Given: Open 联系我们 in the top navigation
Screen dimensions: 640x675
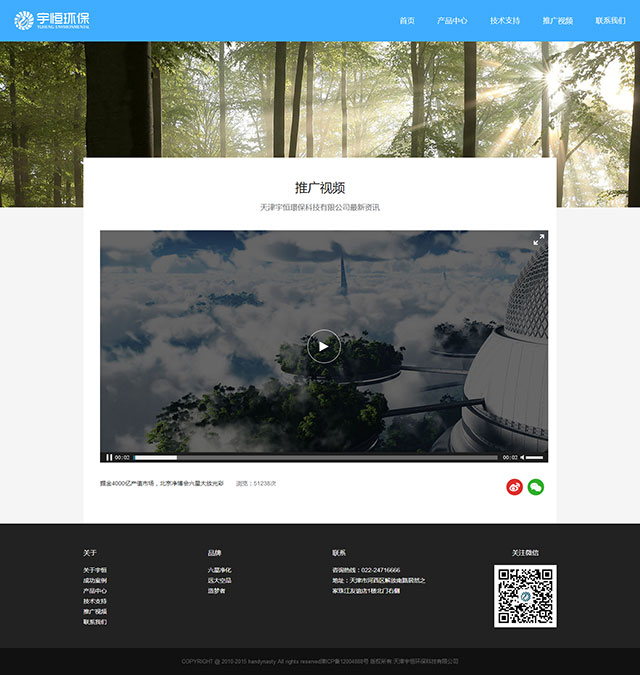Looking at the screenshot, I should click(610, 21).
